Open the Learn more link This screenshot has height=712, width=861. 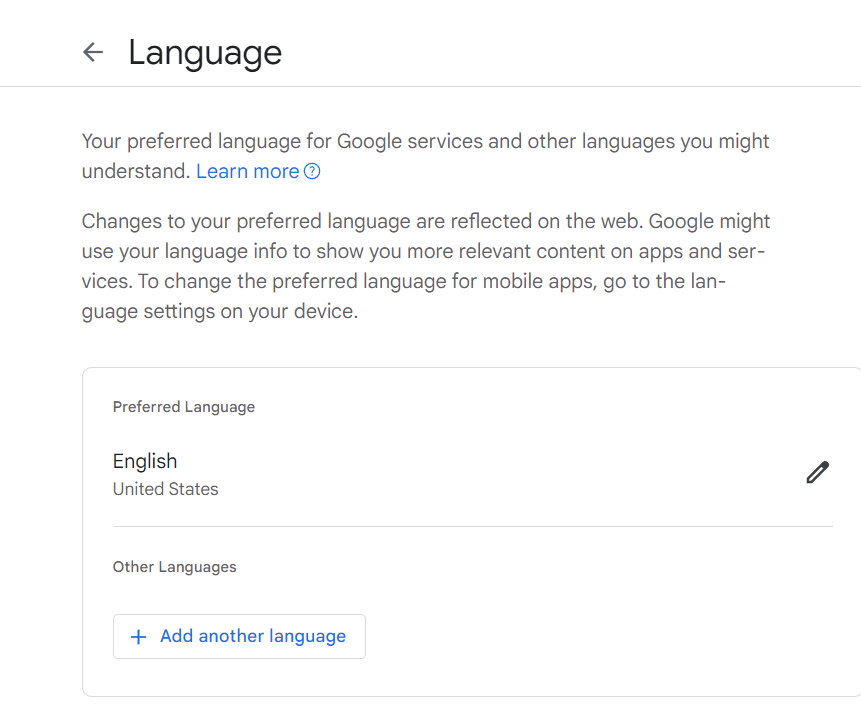pyautogui.click(x=248, y=171)
